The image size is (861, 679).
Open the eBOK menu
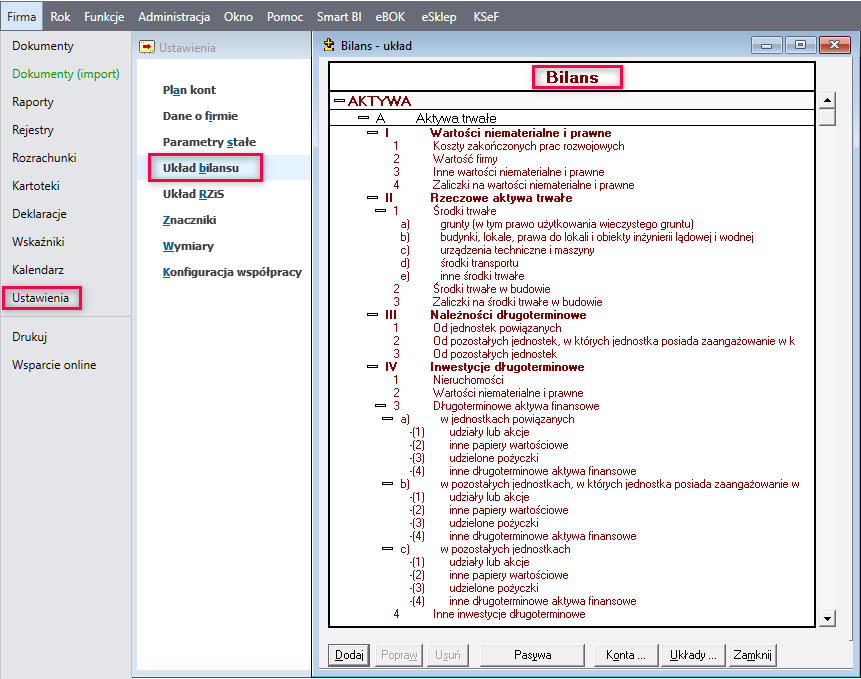coord(390,16)
